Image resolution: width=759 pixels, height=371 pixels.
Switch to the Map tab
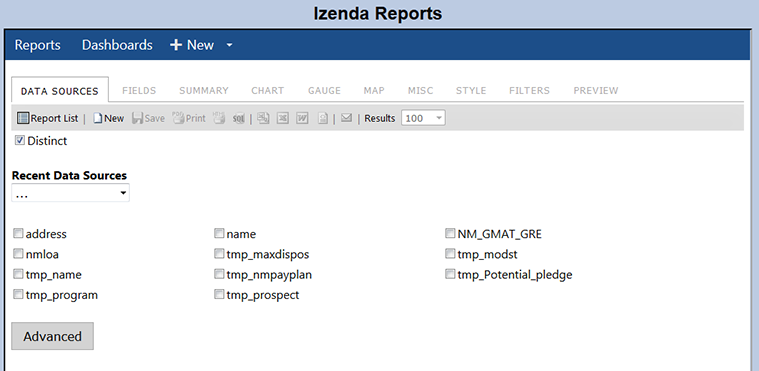[x=374, y=91]
